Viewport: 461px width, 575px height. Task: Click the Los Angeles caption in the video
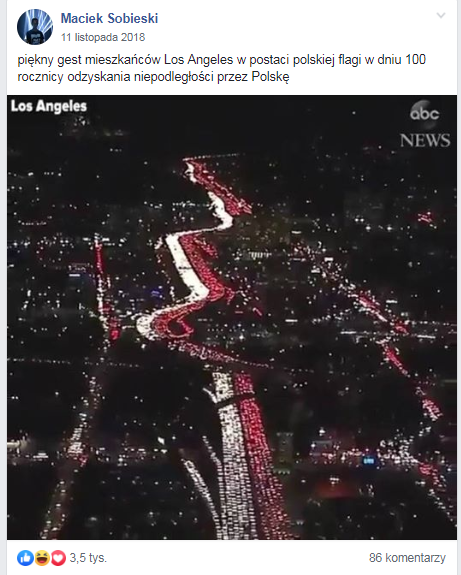pos(49,106)
